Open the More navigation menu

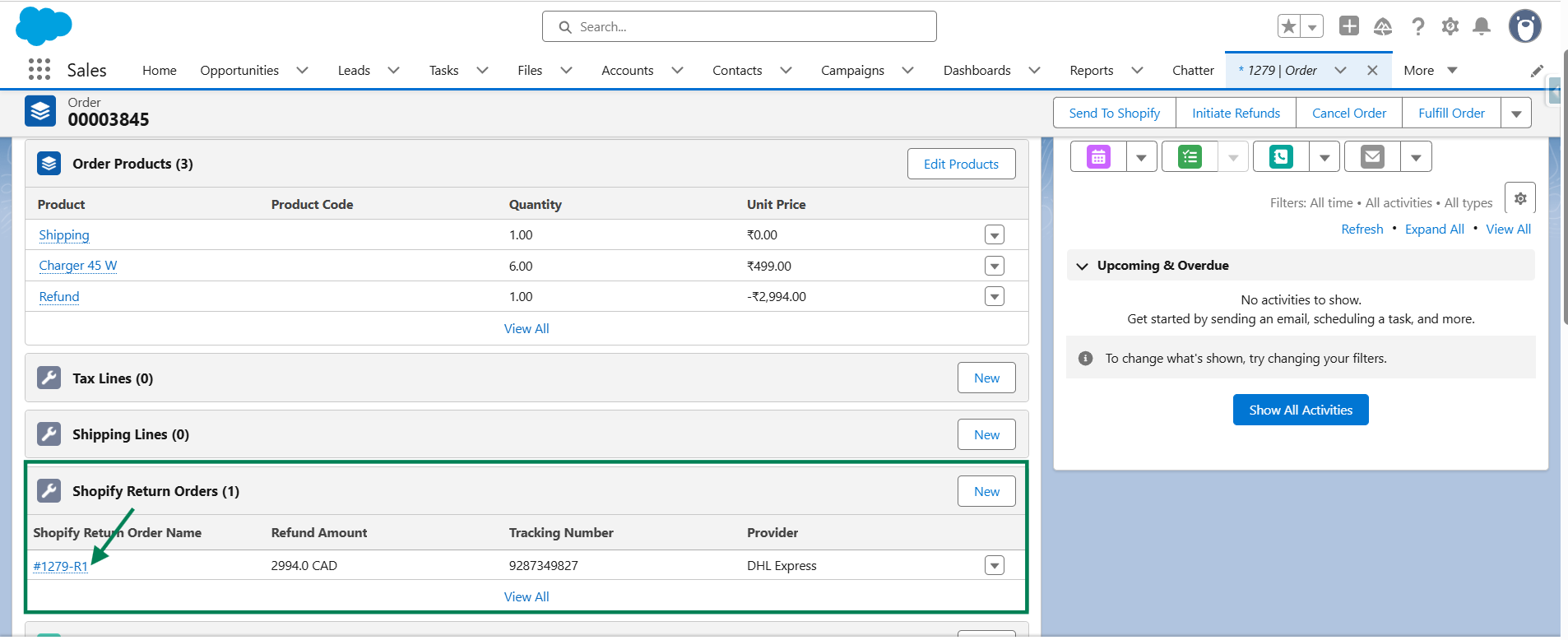(1431, 71)
